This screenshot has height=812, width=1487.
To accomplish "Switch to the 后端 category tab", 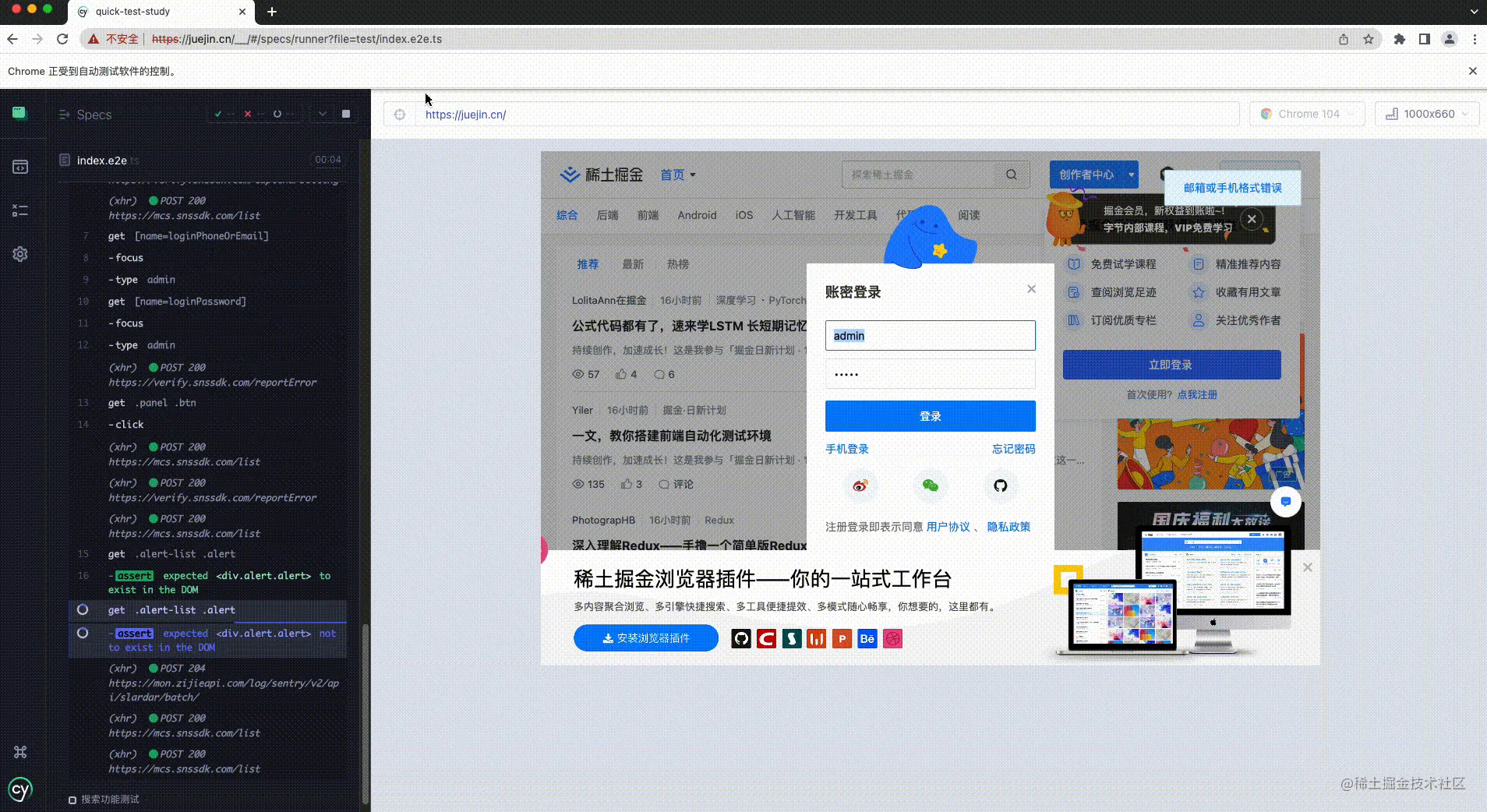I will pyautogui.click(x=607, y=215).
